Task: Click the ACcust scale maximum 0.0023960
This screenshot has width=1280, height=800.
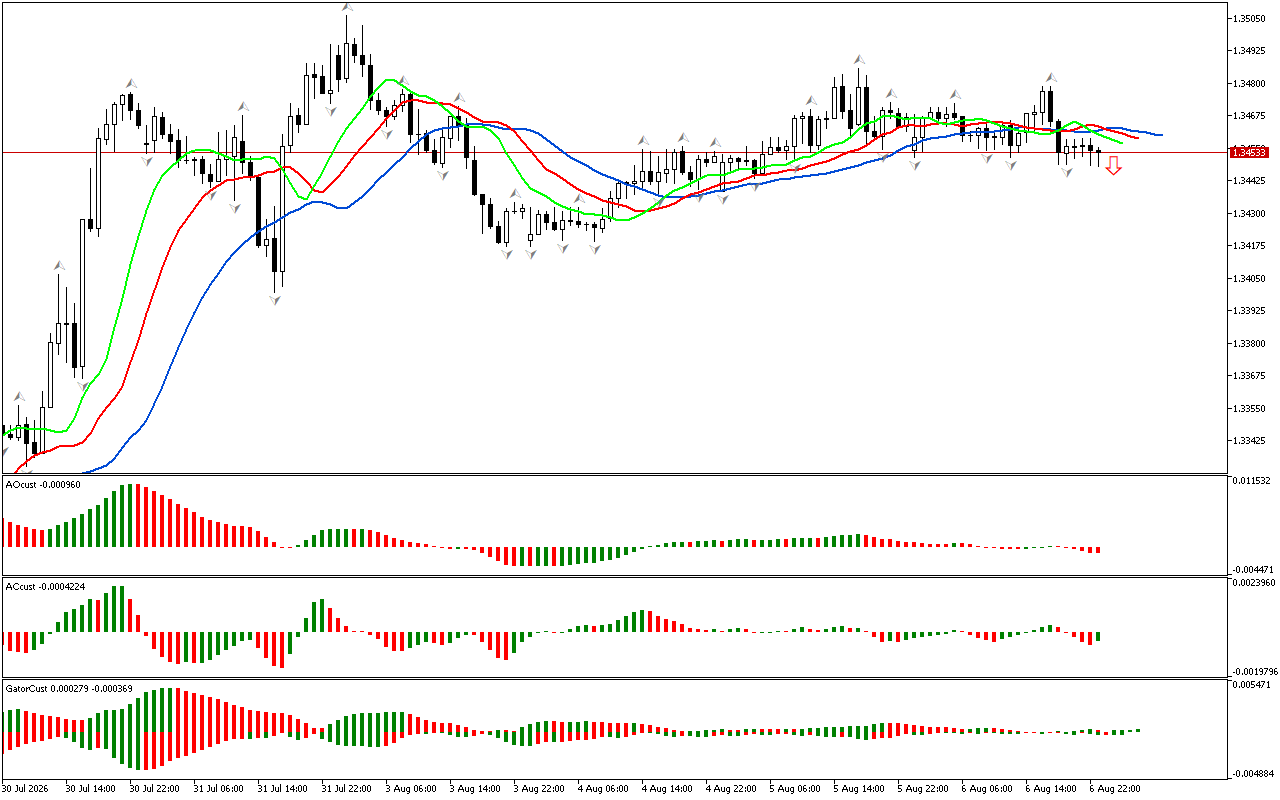Action: pos(1254,583)
